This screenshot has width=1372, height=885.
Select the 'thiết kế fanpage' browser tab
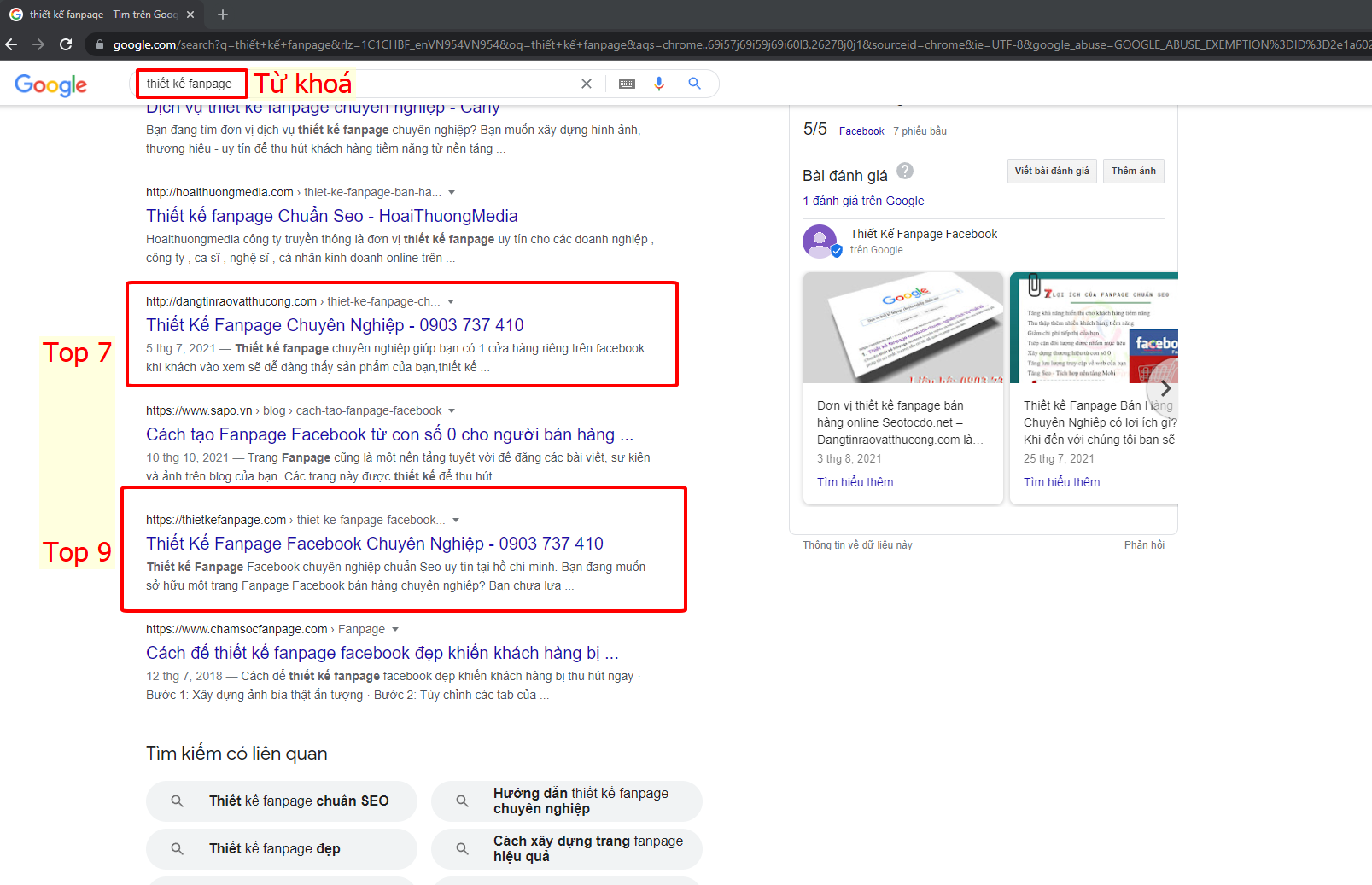[x=102, y=15]
